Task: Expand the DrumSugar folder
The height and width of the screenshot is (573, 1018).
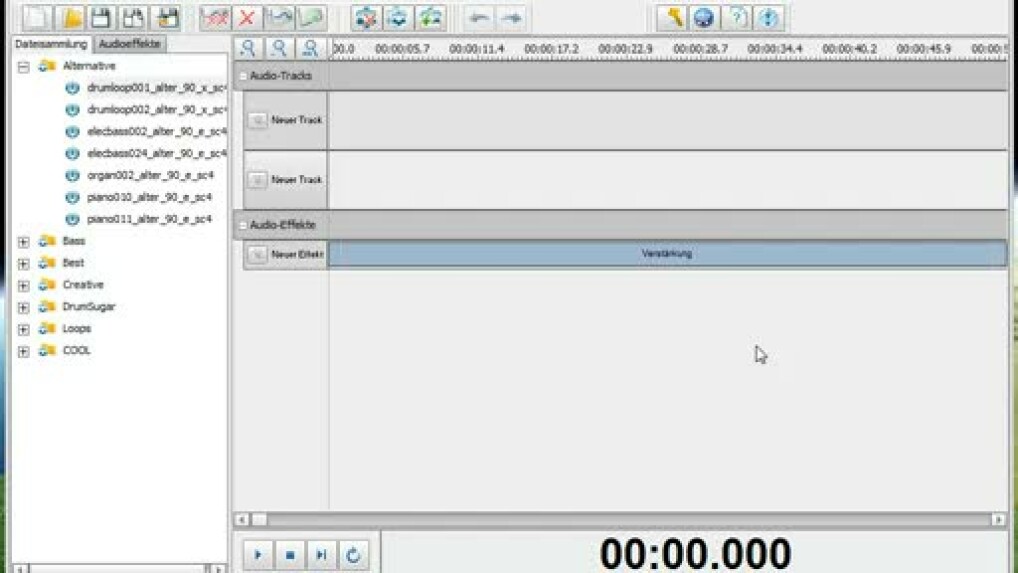Action: pyautogui.click(x=23, y=307)
